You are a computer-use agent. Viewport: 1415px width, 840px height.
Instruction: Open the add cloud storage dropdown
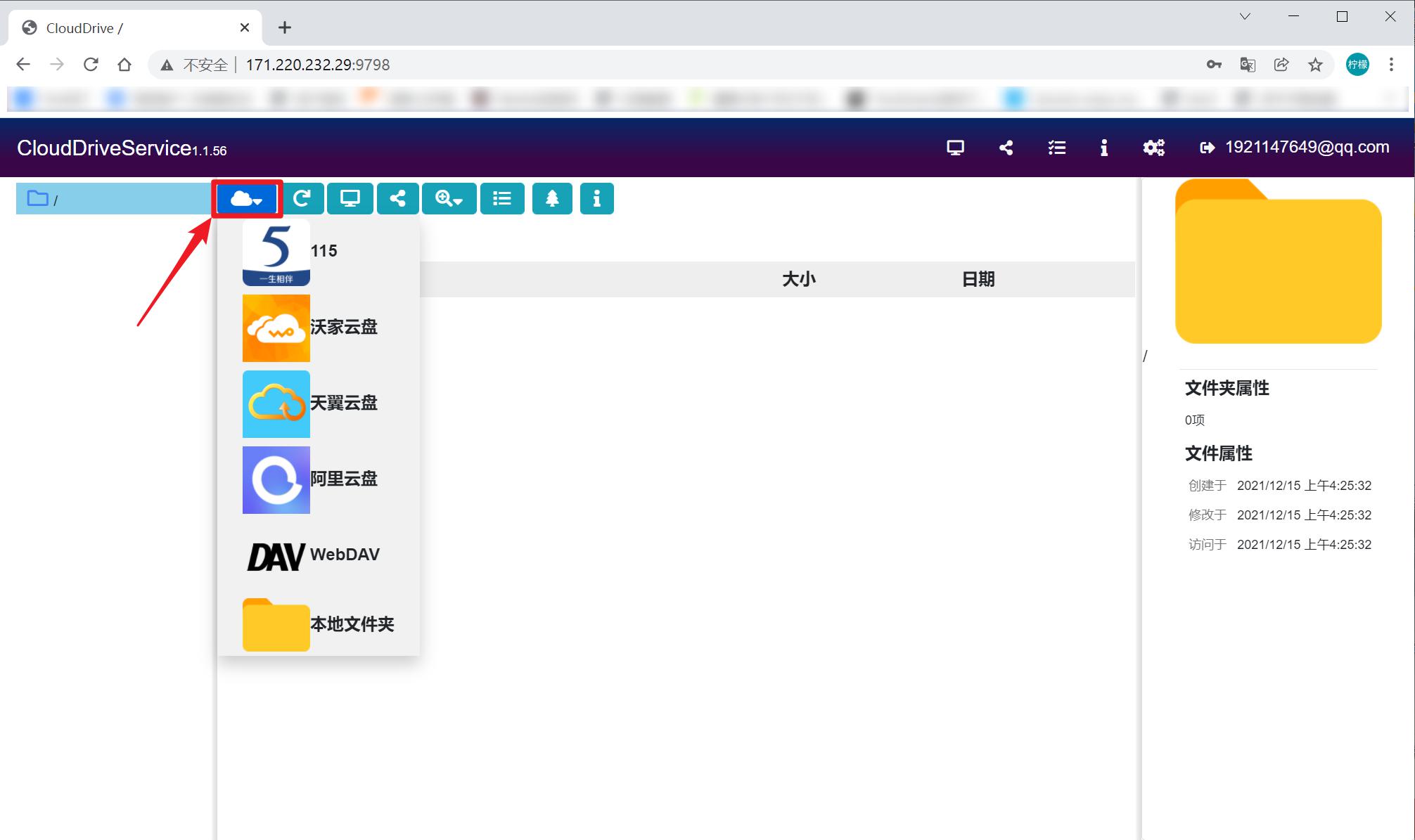point(247,199)
